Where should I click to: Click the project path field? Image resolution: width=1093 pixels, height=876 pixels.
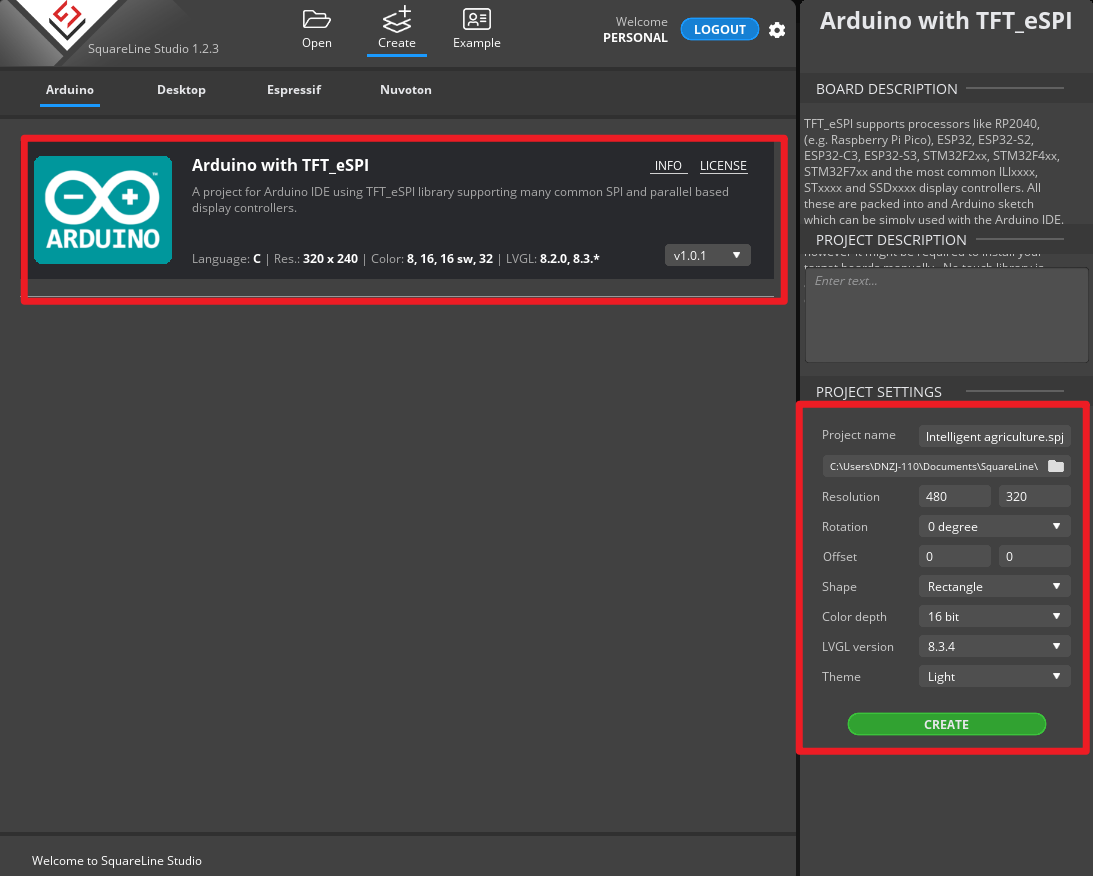pos(934,466)
